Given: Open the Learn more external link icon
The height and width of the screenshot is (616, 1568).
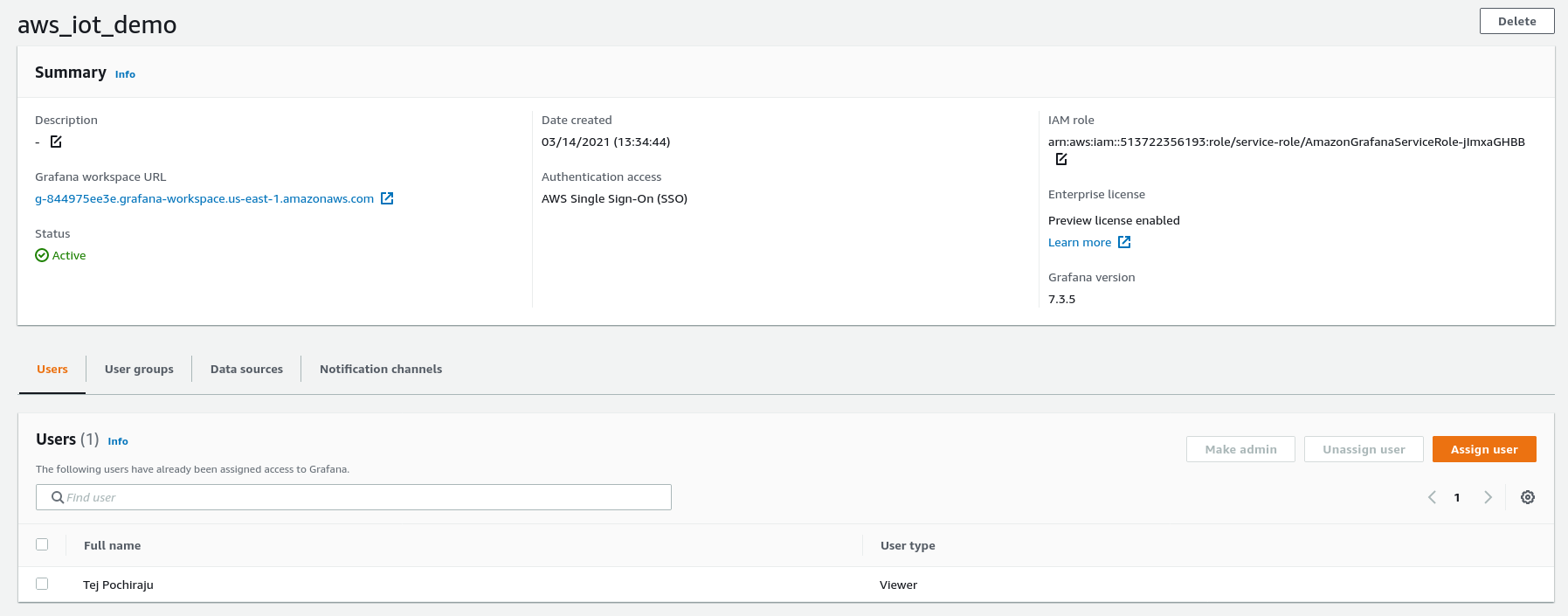Looking at the screenshot, I should coord(1124,242).
